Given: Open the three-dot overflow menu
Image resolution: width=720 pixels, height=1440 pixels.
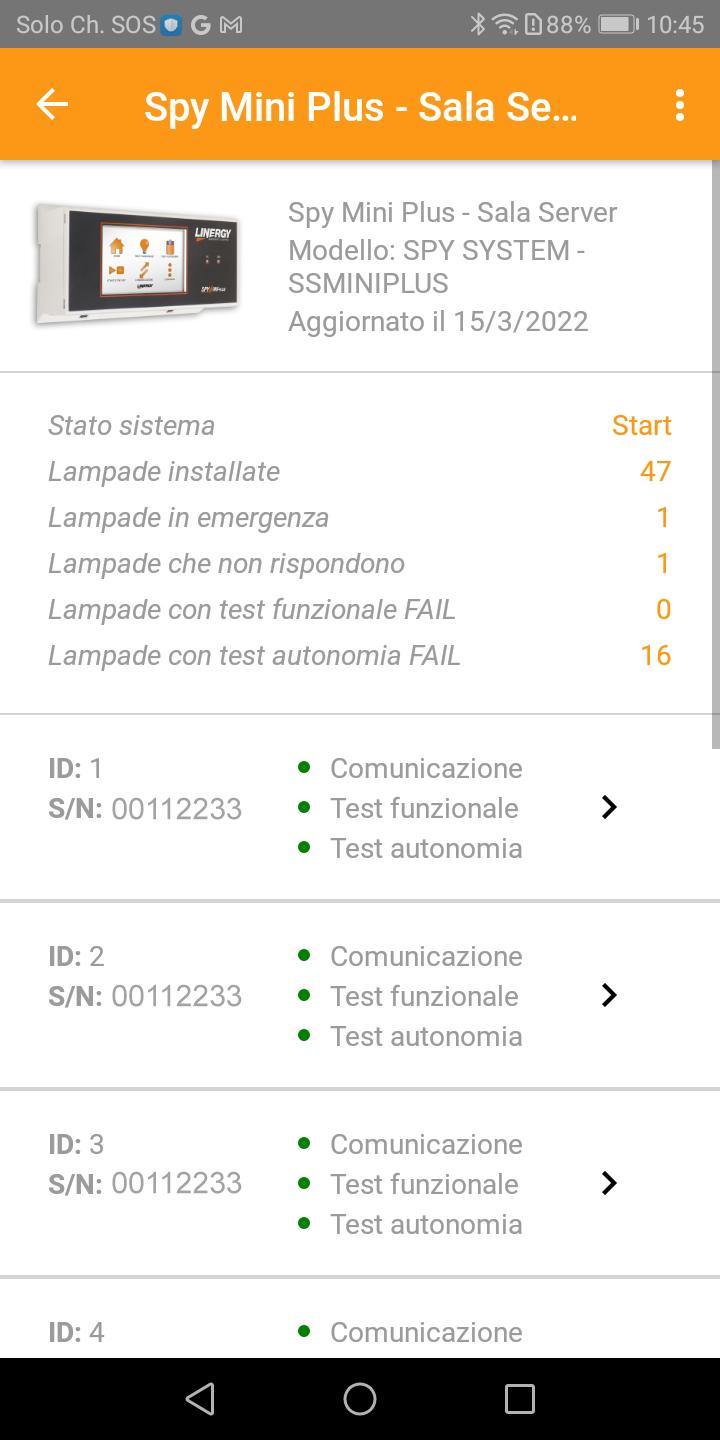Looking at the screenshot, I should [680, 105].
